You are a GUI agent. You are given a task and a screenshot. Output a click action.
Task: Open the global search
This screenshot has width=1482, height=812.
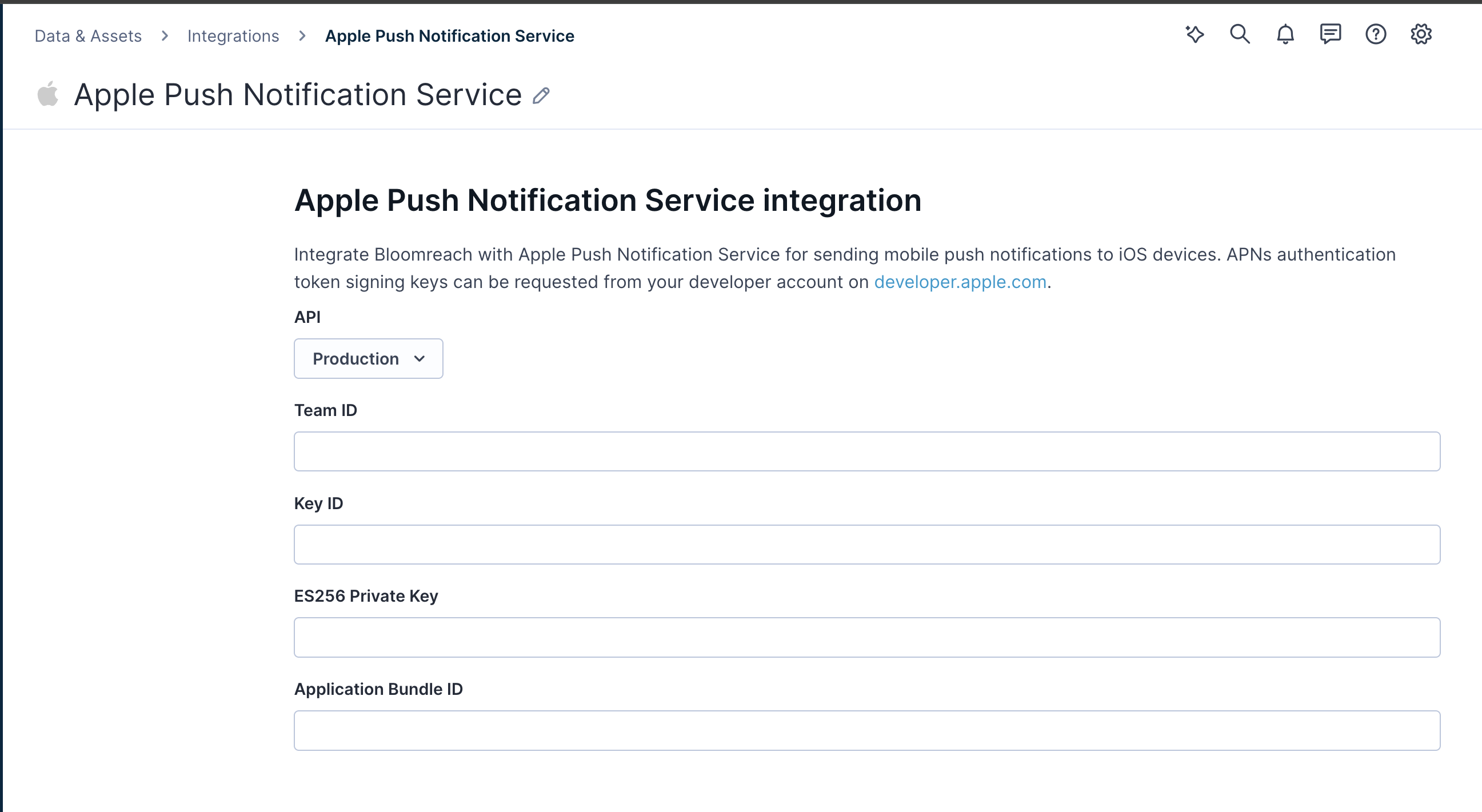[1240, 34]
